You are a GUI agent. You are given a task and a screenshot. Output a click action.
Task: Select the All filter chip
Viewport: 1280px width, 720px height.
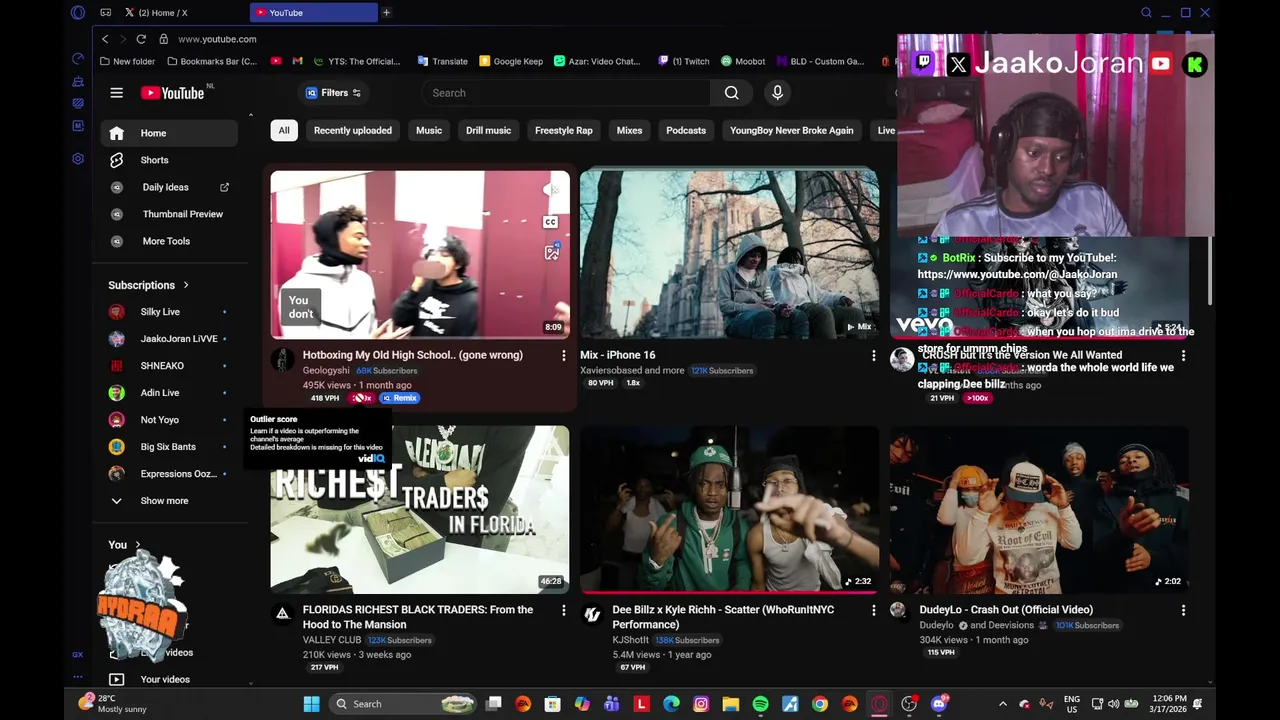pyautogui.click(x=284, y=130)
